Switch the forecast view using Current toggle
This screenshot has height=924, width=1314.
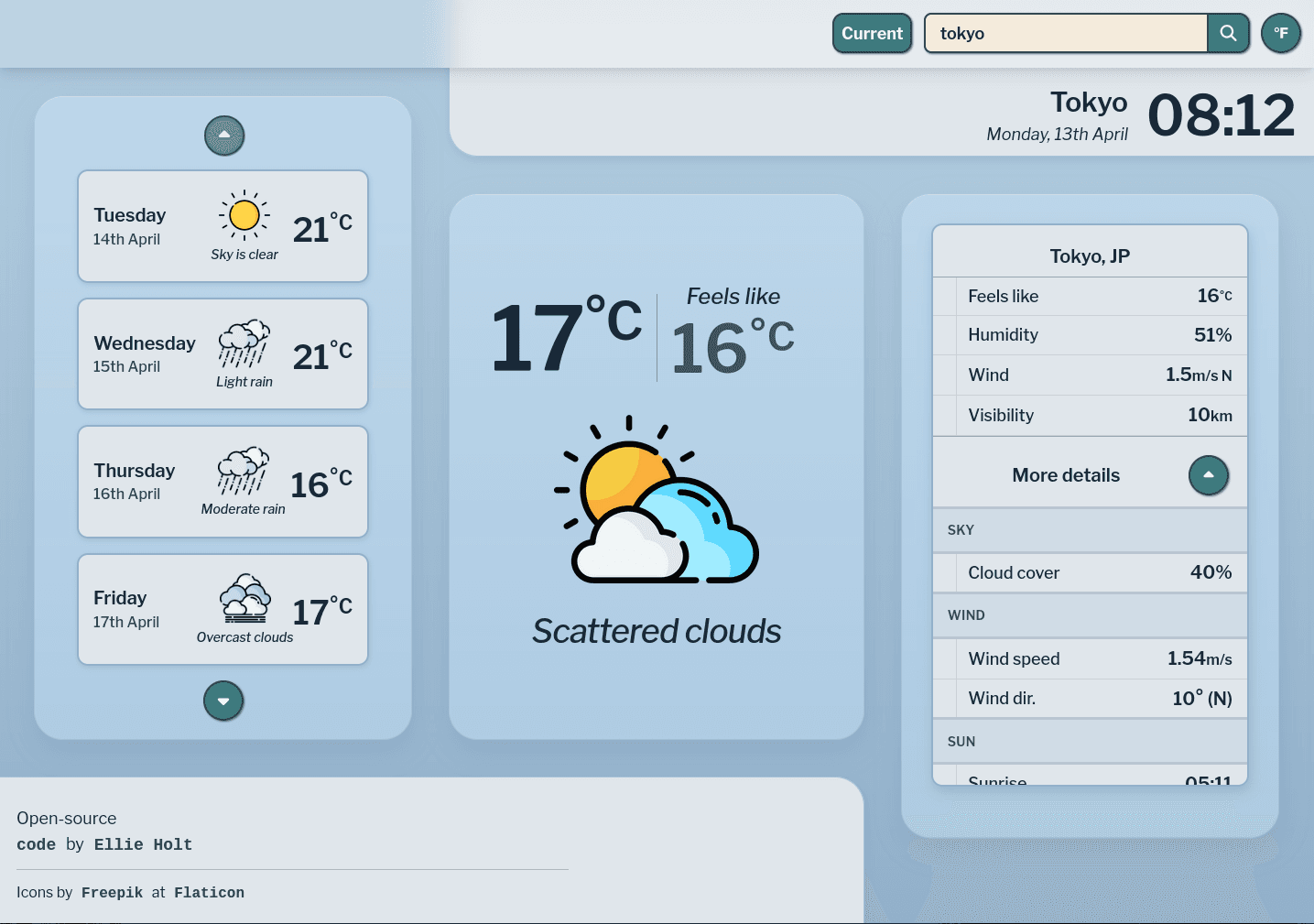click(872, 33)
